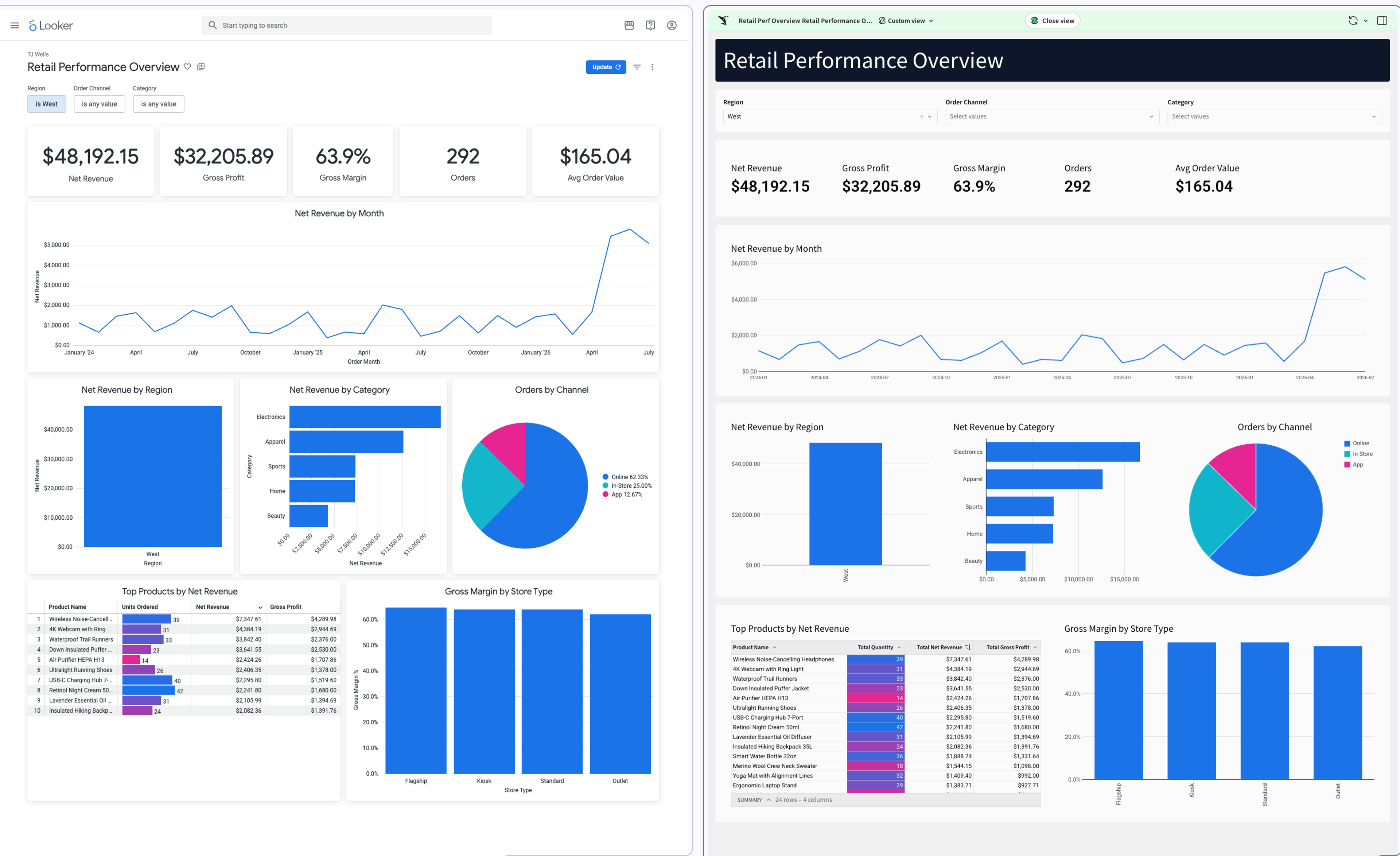Click the Orders 292 tile in Looker
This screenshot has width=1400, height=856.
[463, 162]
